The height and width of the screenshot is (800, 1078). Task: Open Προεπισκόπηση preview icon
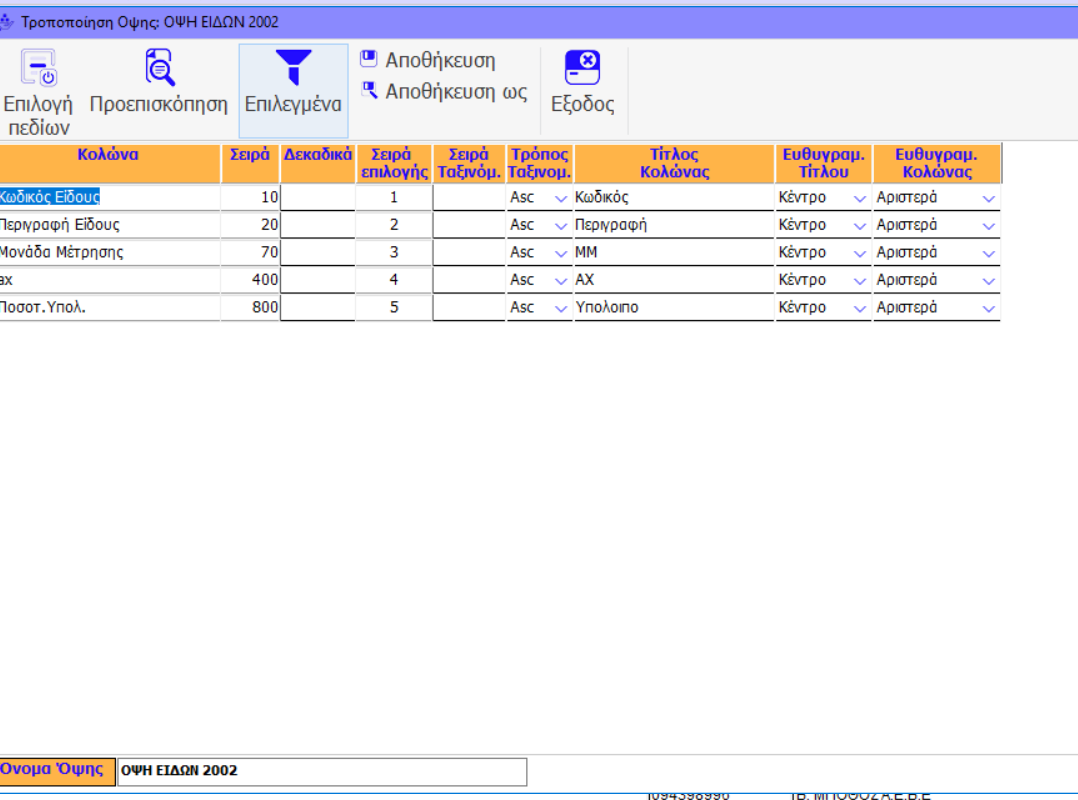159,68
